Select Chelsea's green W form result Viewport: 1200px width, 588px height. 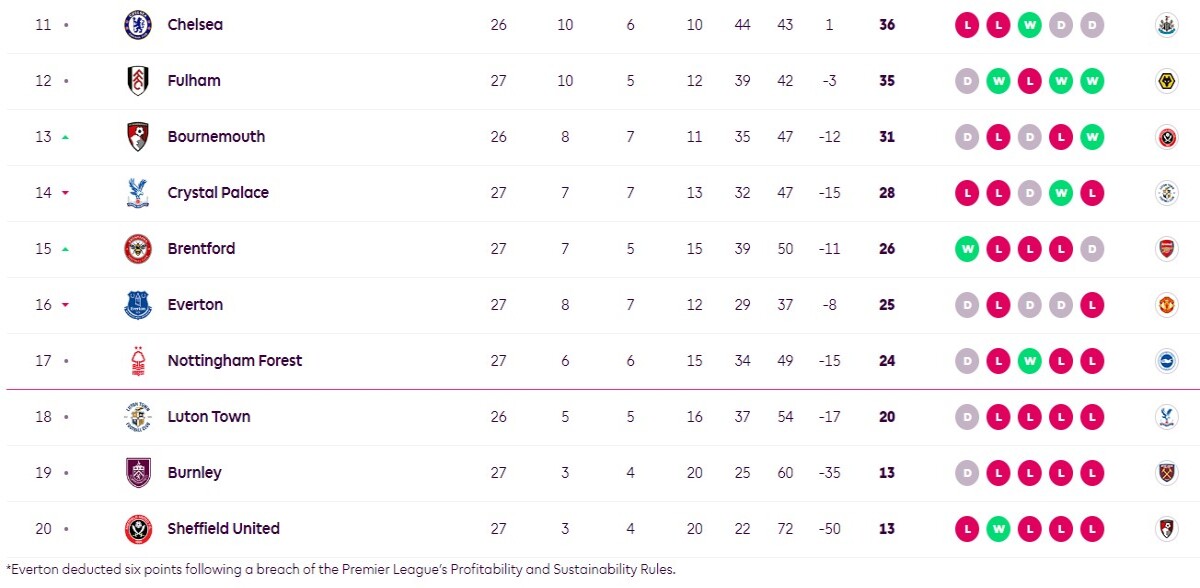[x=1029, y=25]
